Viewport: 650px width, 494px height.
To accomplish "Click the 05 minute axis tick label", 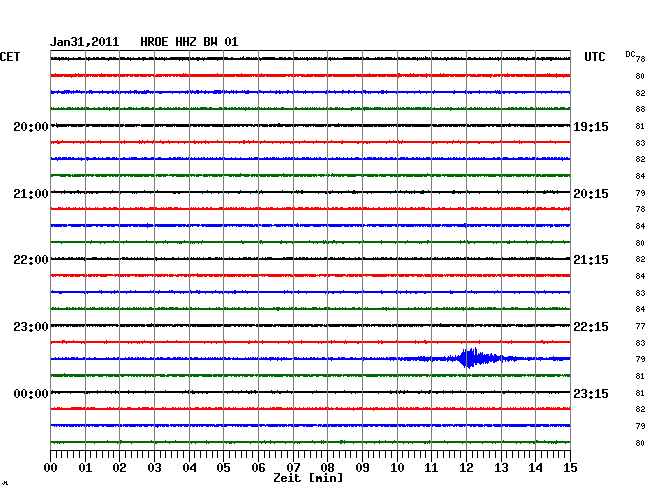I will click(x=223, y=467).
